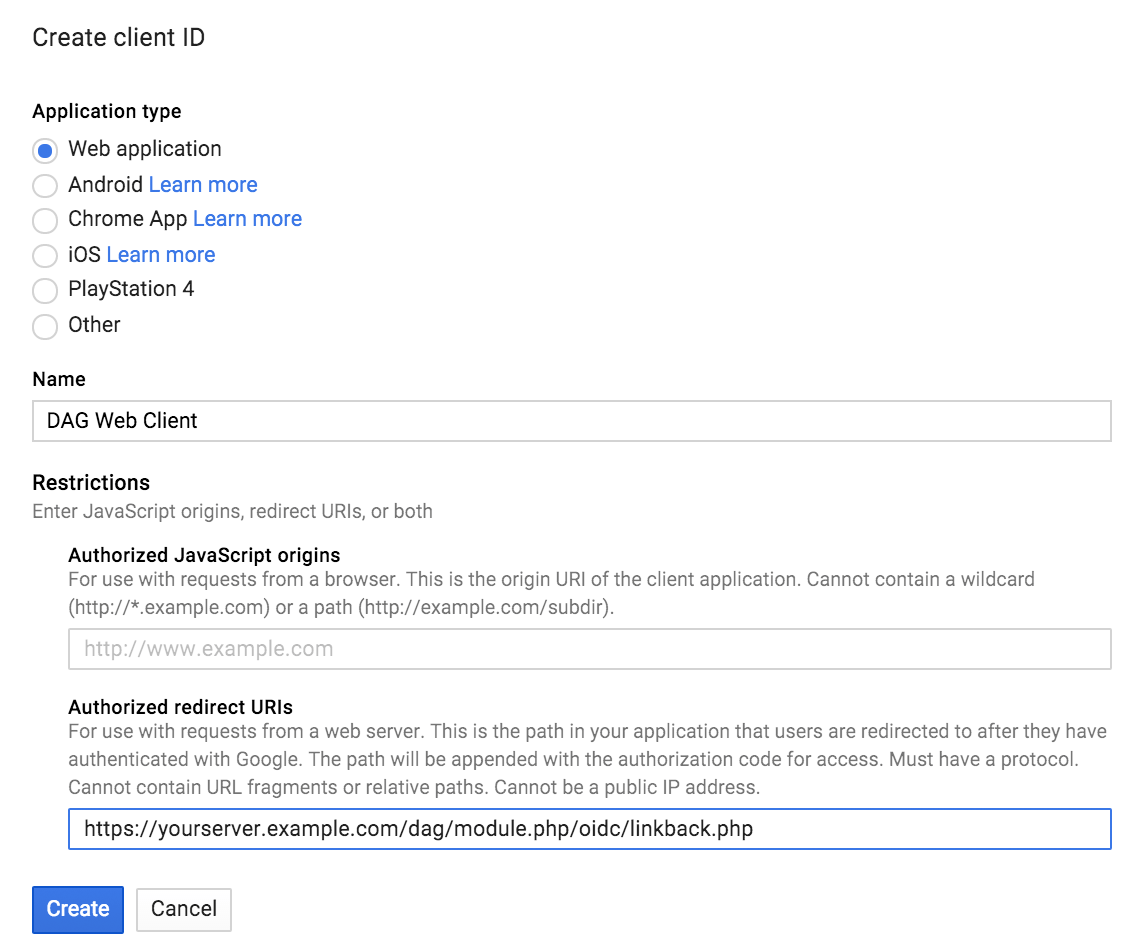Click the Chrome App label text
Screen dimensions: 1140x940
[128, 219]
